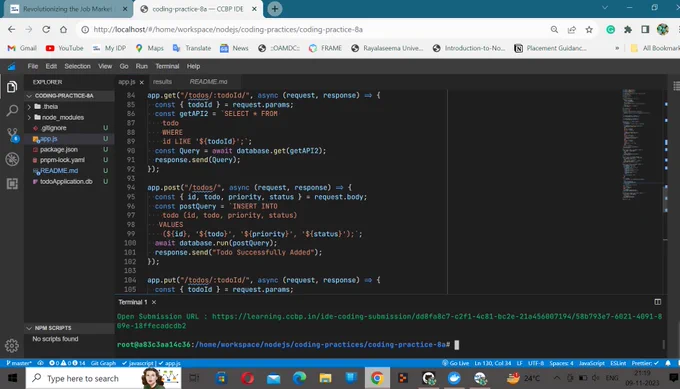Image resolution: width=680 pixels, height=389 pixels.
Task: Open the browser zoom magnifier icon
Action: (554, 29)
